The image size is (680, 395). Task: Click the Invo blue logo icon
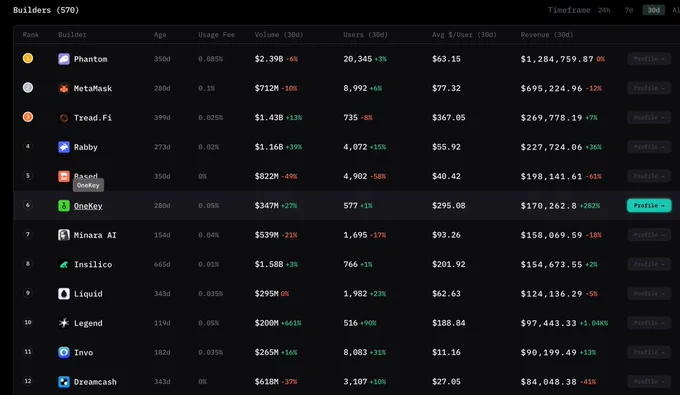64,353
